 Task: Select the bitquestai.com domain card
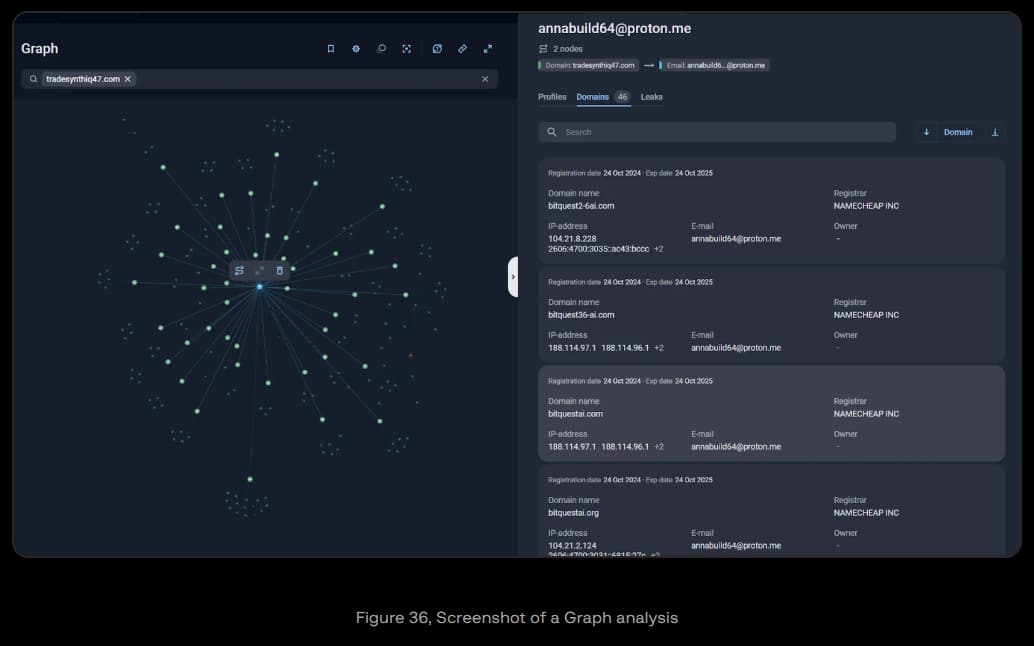[x=771, y=413]
